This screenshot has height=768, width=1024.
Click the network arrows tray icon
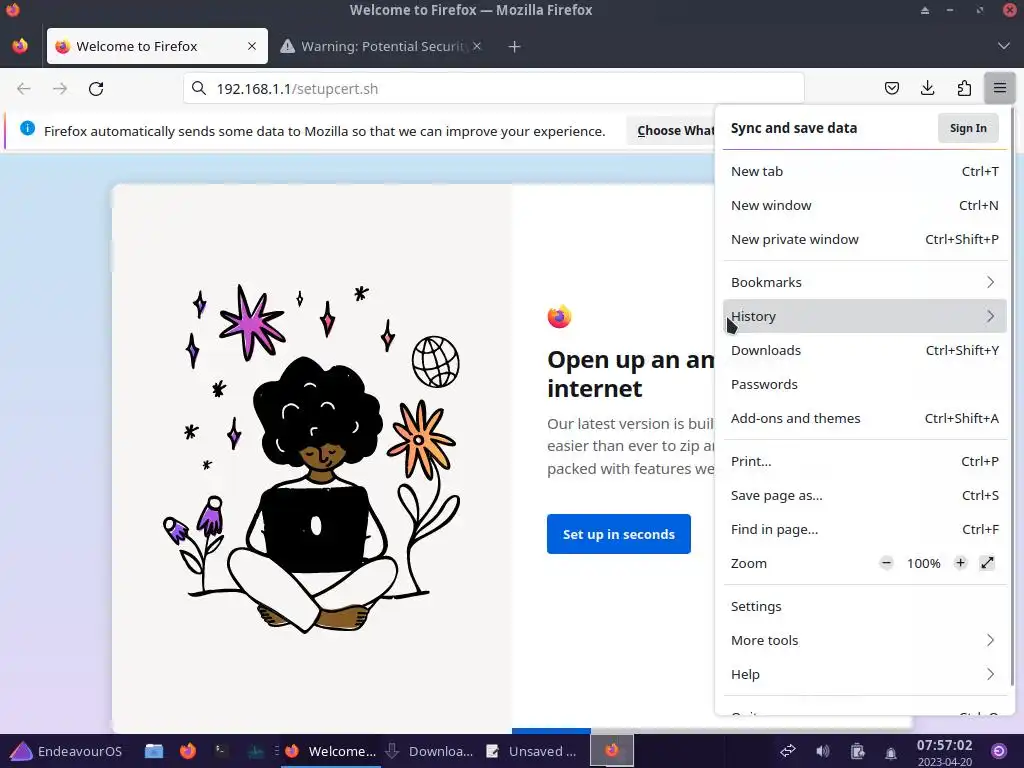788,751
